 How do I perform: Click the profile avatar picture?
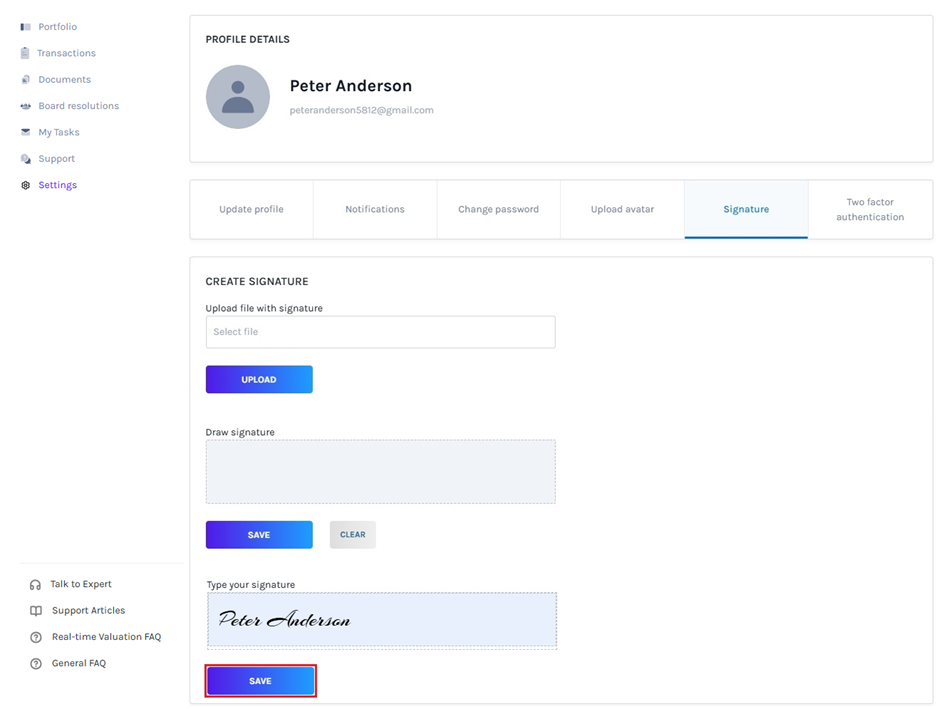238,97
